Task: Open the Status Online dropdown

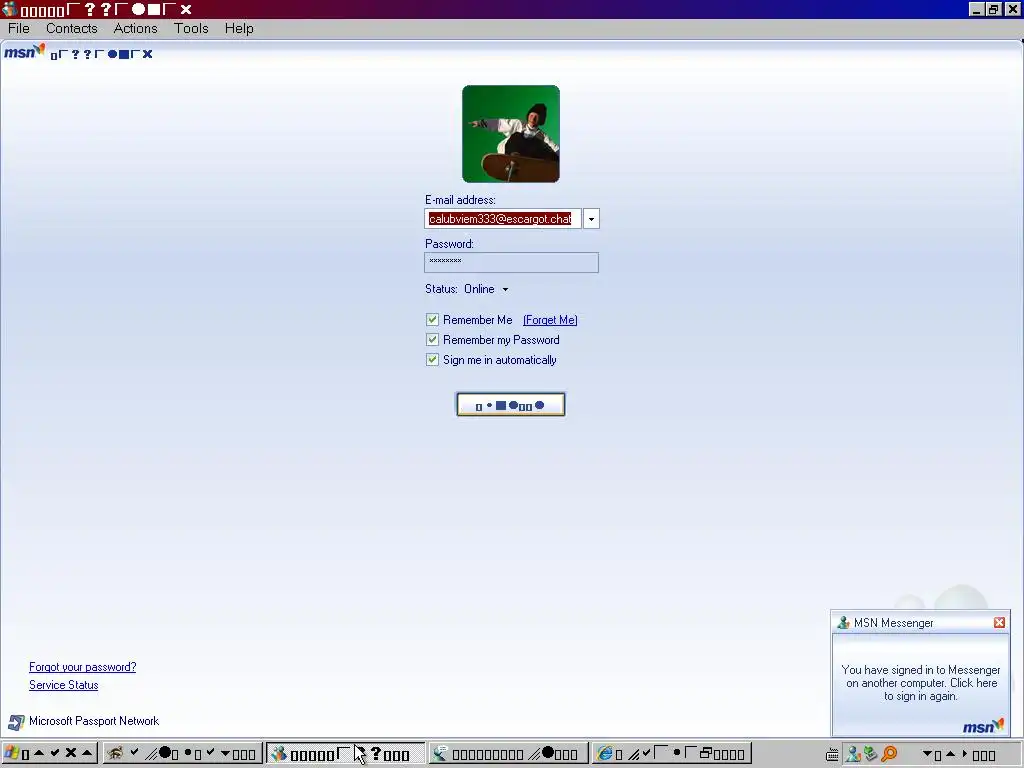Action: 486,289
